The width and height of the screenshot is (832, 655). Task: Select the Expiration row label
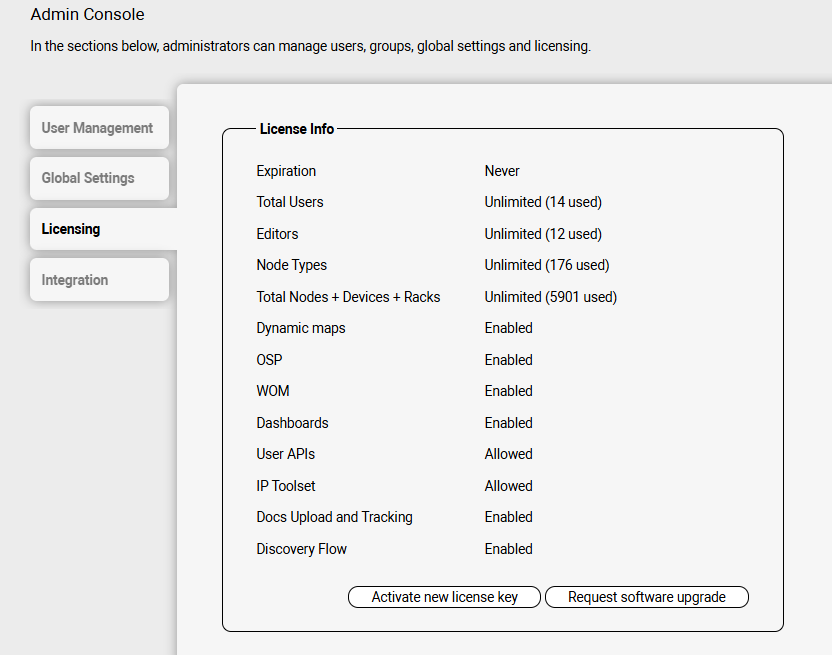pos(286,171)
